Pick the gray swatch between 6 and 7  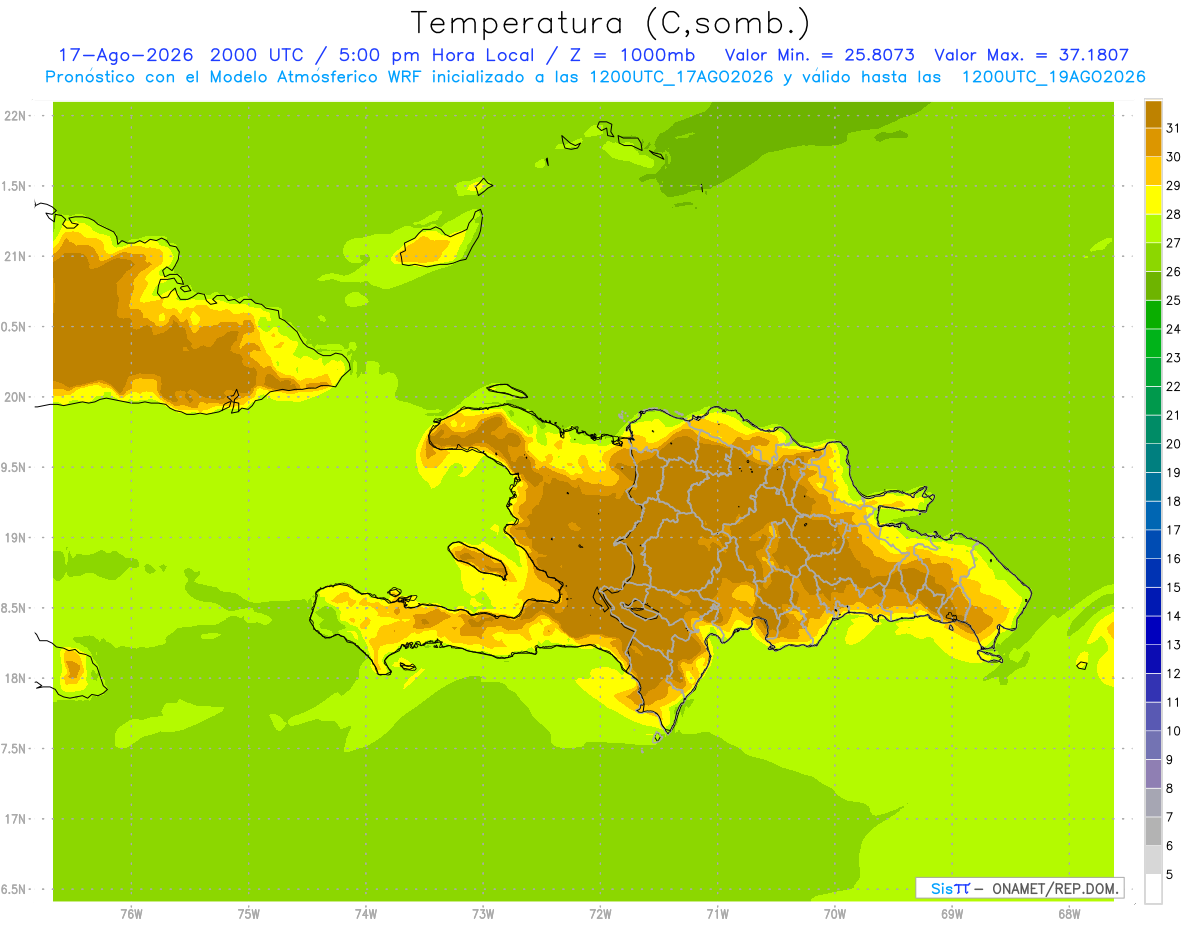[x=1153, y=831]
